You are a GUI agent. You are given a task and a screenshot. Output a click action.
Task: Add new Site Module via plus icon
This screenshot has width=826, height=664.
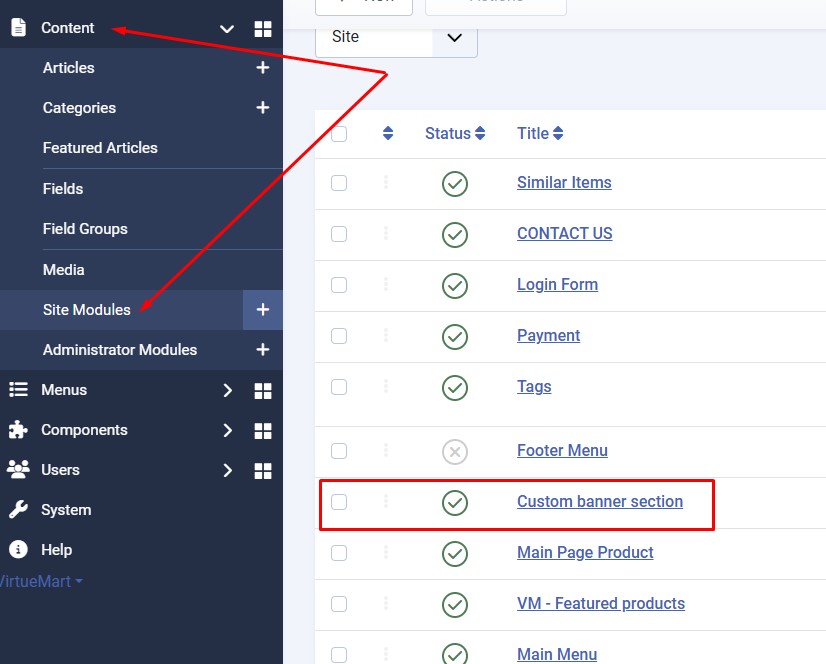(263, 310)
